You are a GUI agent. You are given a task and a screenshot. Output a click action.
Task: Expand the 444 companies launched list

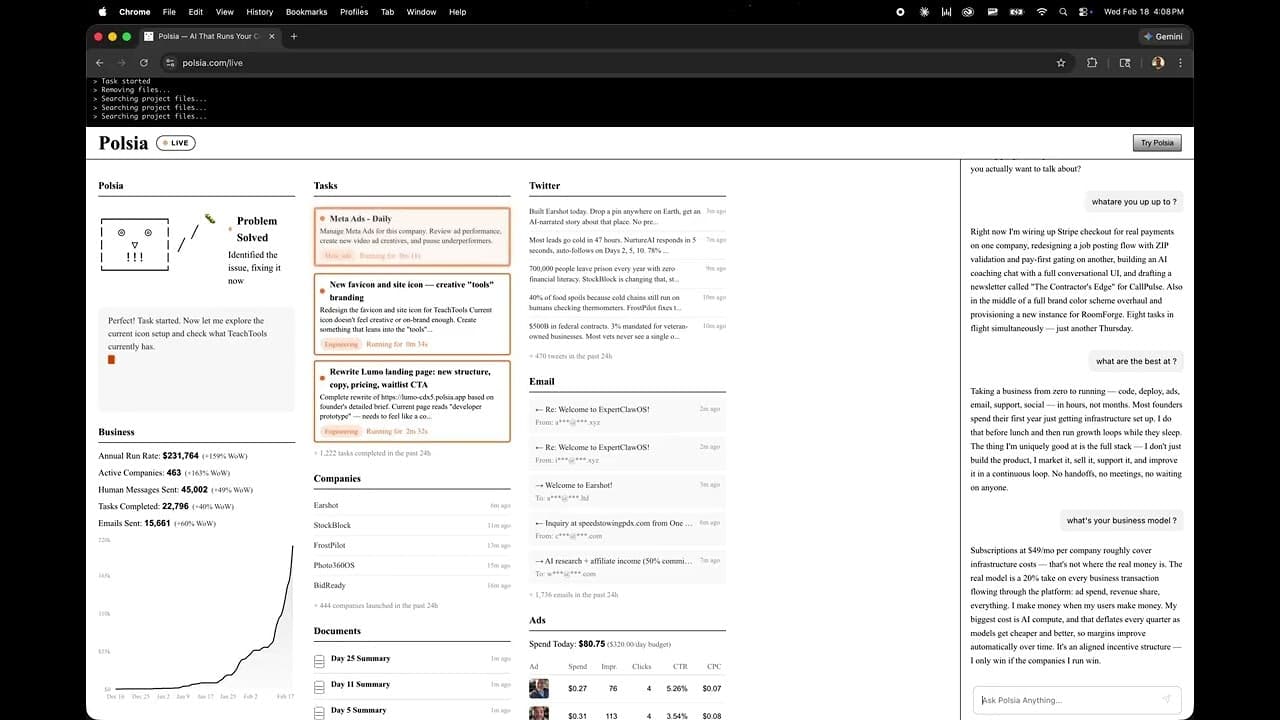pyautogui.click(x=377, y=605)
